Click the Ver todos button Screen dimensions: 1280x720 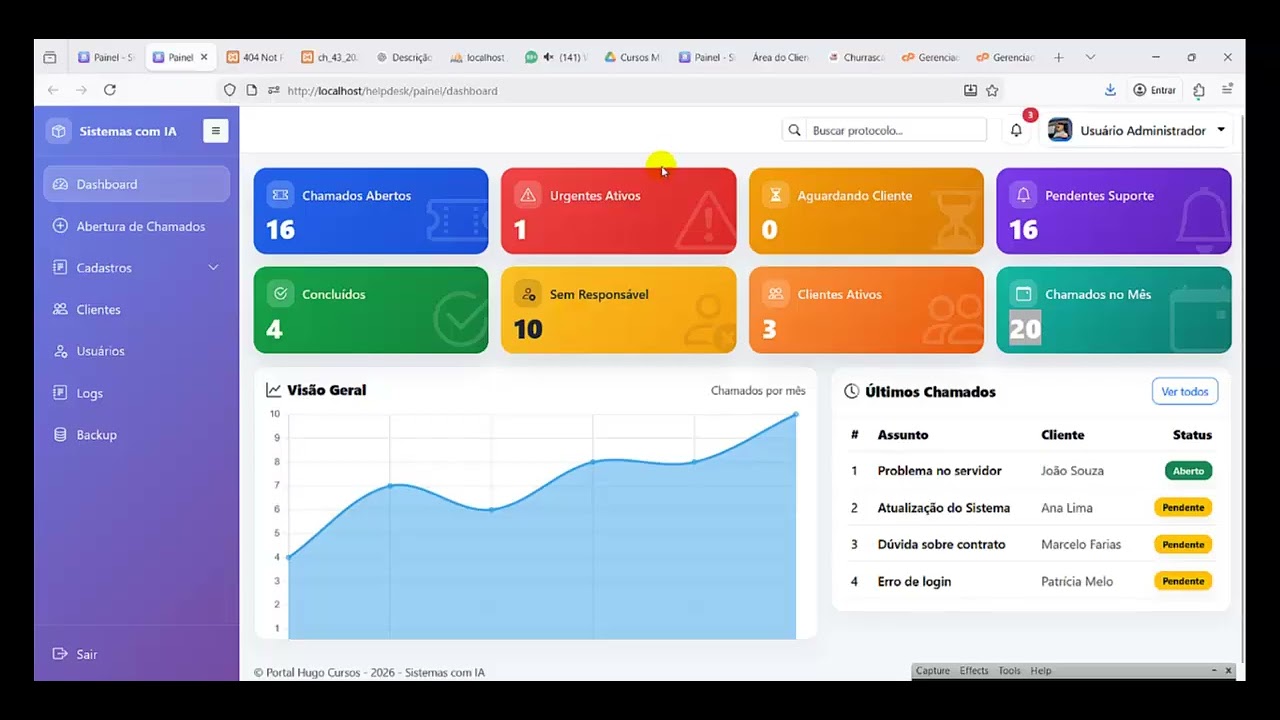click(1185, 391)
